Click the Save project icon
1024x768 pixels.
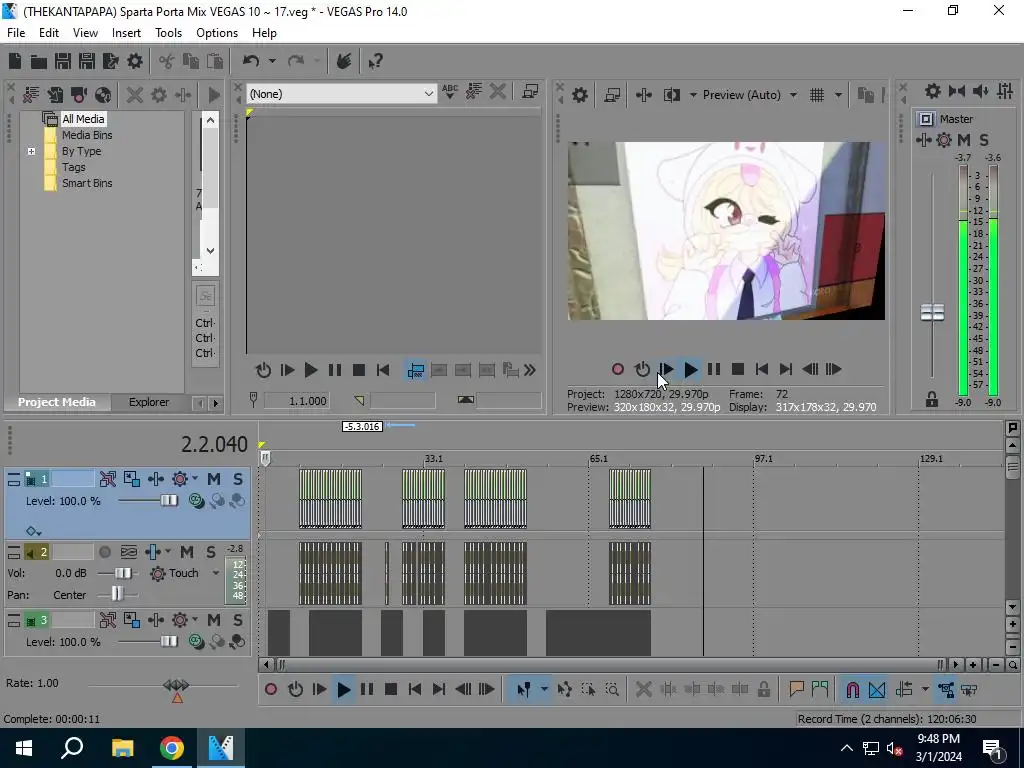tap(63, 61)
